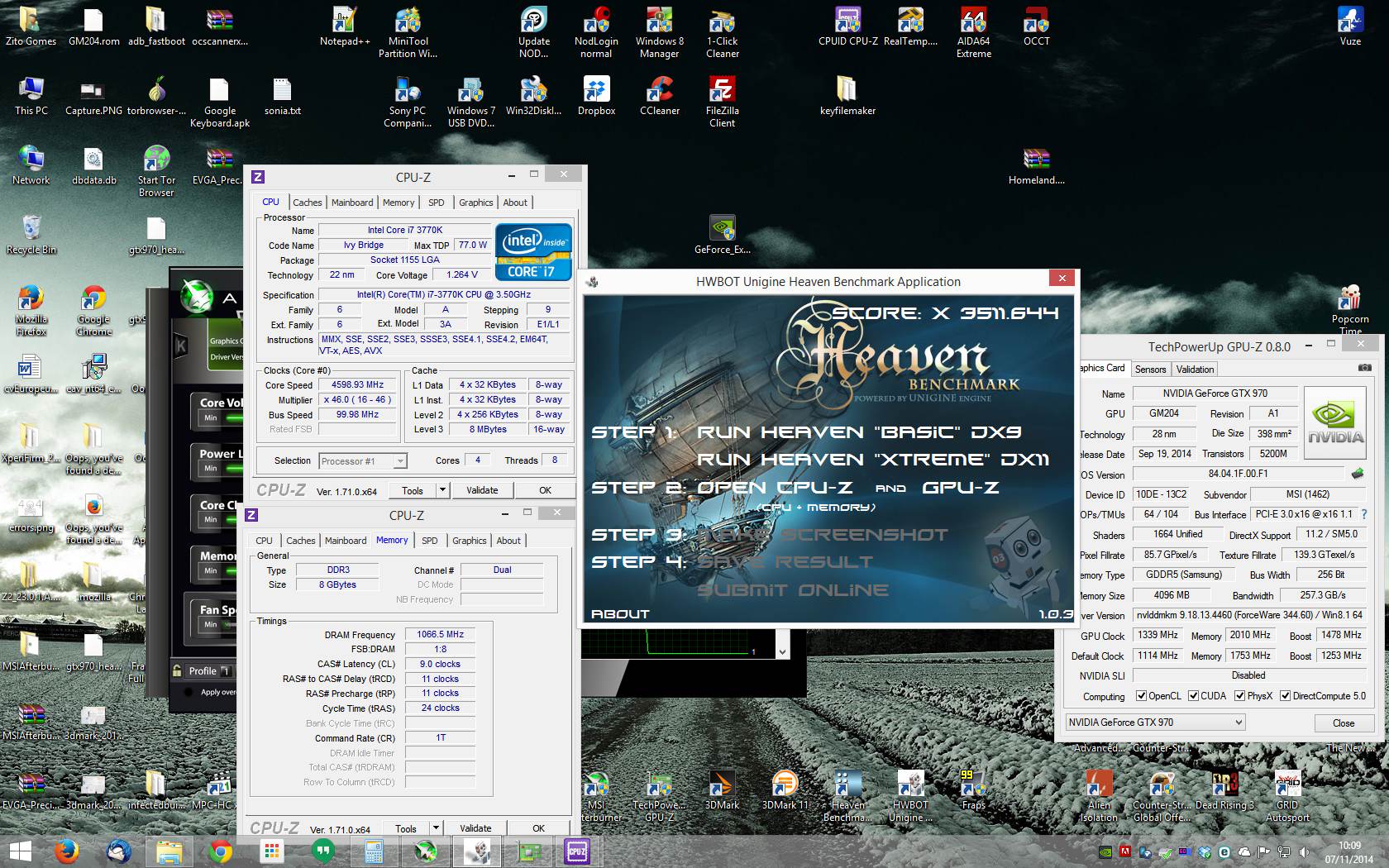Toggle OpenCL checkbox in GPU-Z
The width and height of the screenshot is (1389, 868).
[1141, 696]
